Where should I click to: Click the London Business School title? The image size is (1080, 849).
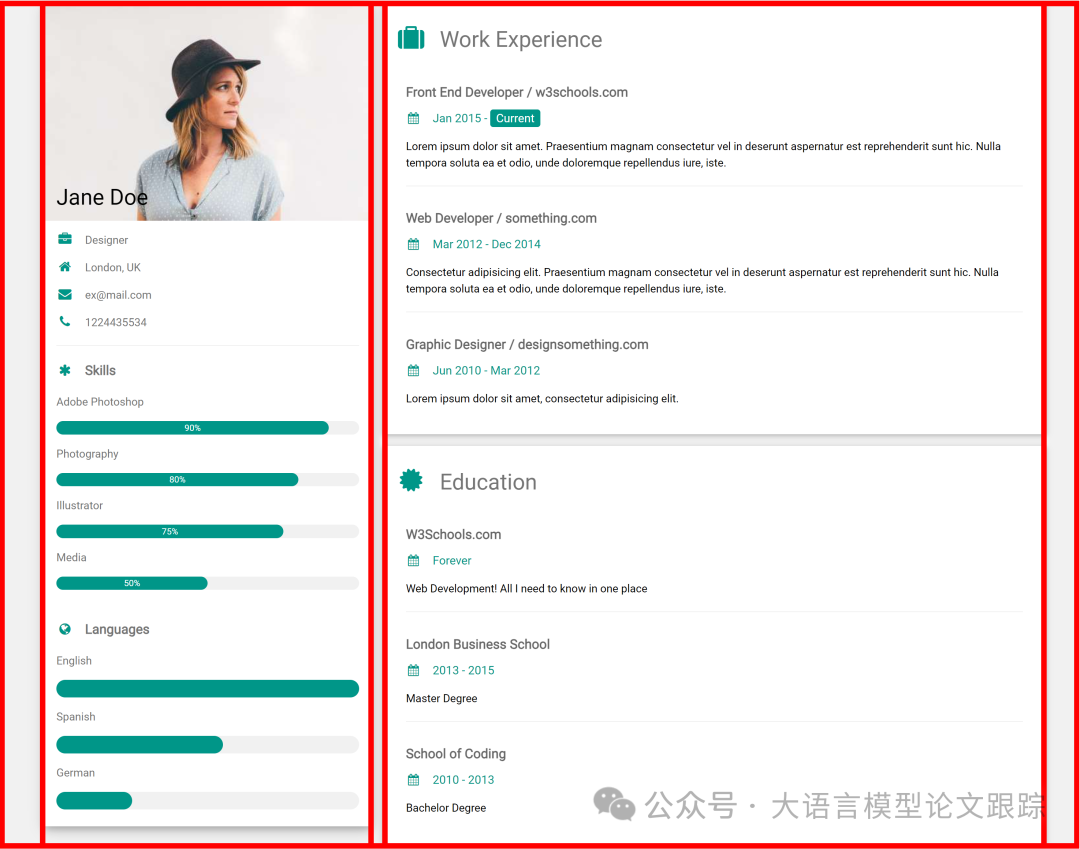tap(477, 644)
